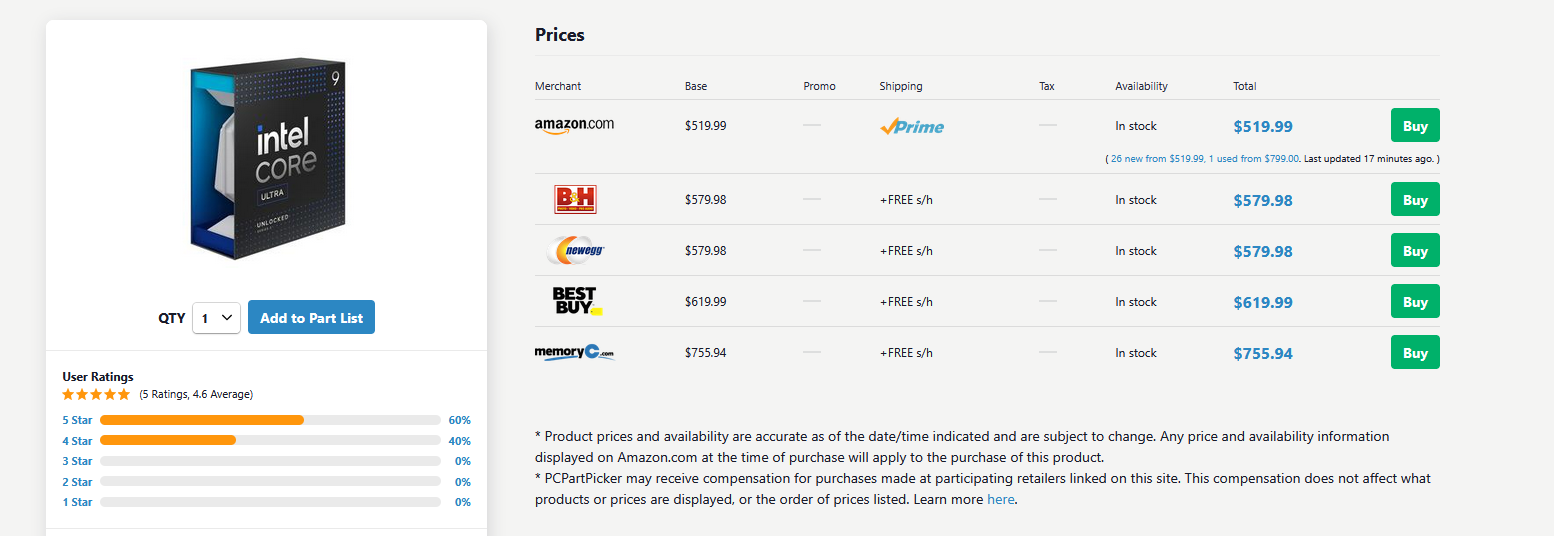Viewport: 1554px width, 536px height.
Task: Filter ratings by 5 Star link
Action: (77, 420)
